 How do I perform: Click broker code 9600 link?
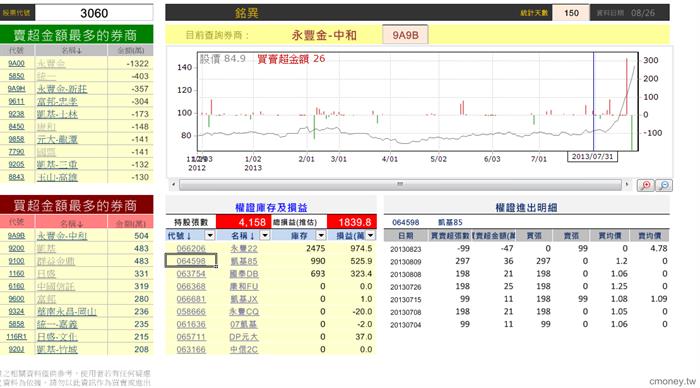[x=16, y=299]
